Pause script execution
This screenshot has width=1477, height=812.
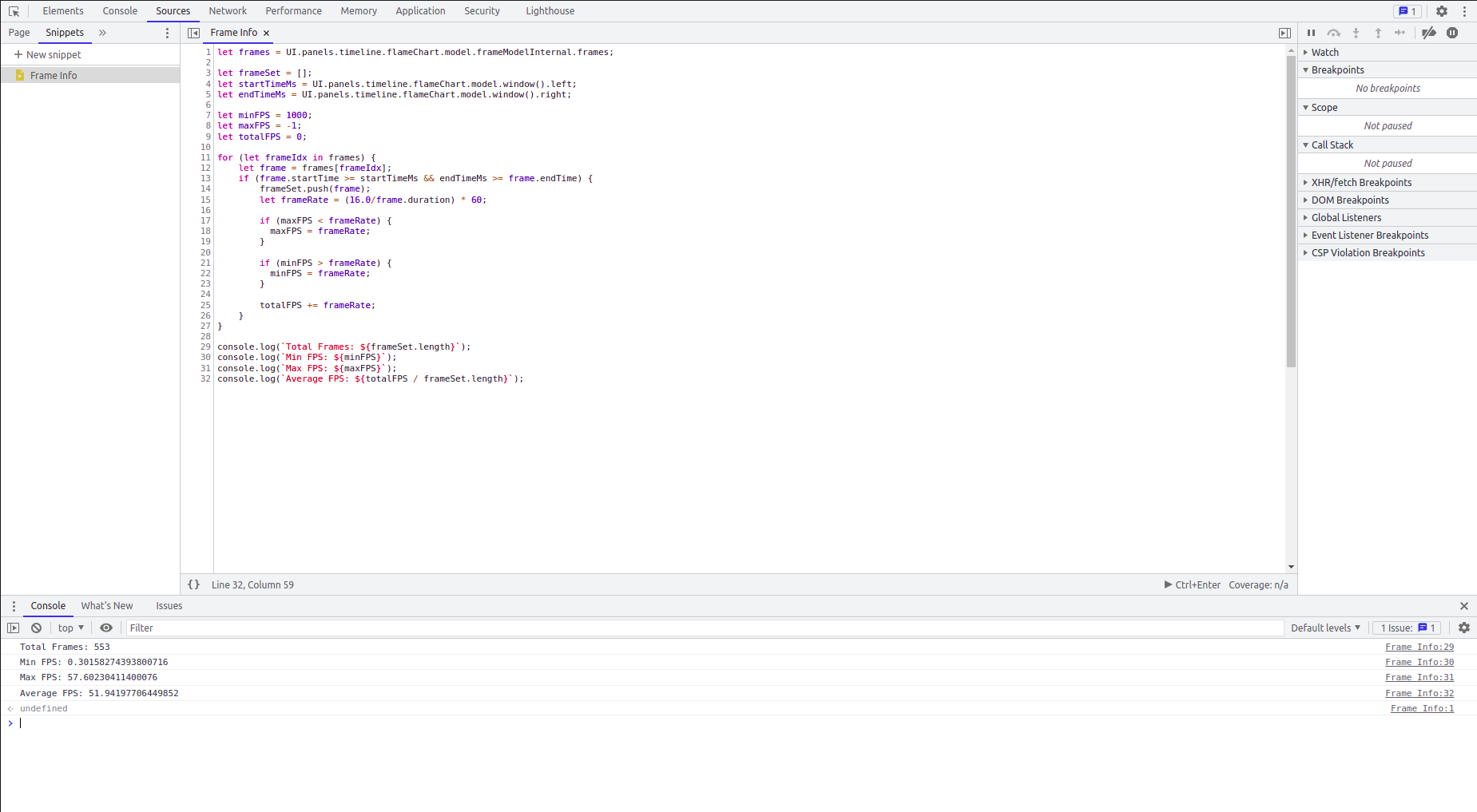(1311, 33)
